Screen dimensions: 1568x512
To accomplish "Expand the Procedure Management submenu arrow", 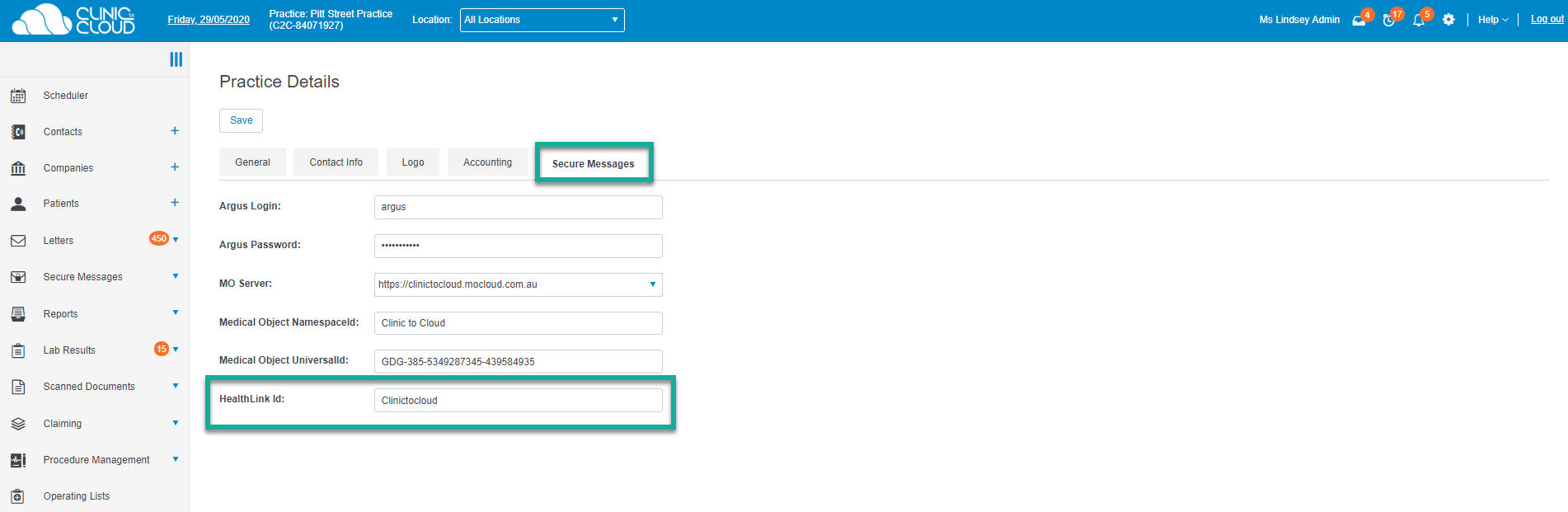I will coord(176,459).
